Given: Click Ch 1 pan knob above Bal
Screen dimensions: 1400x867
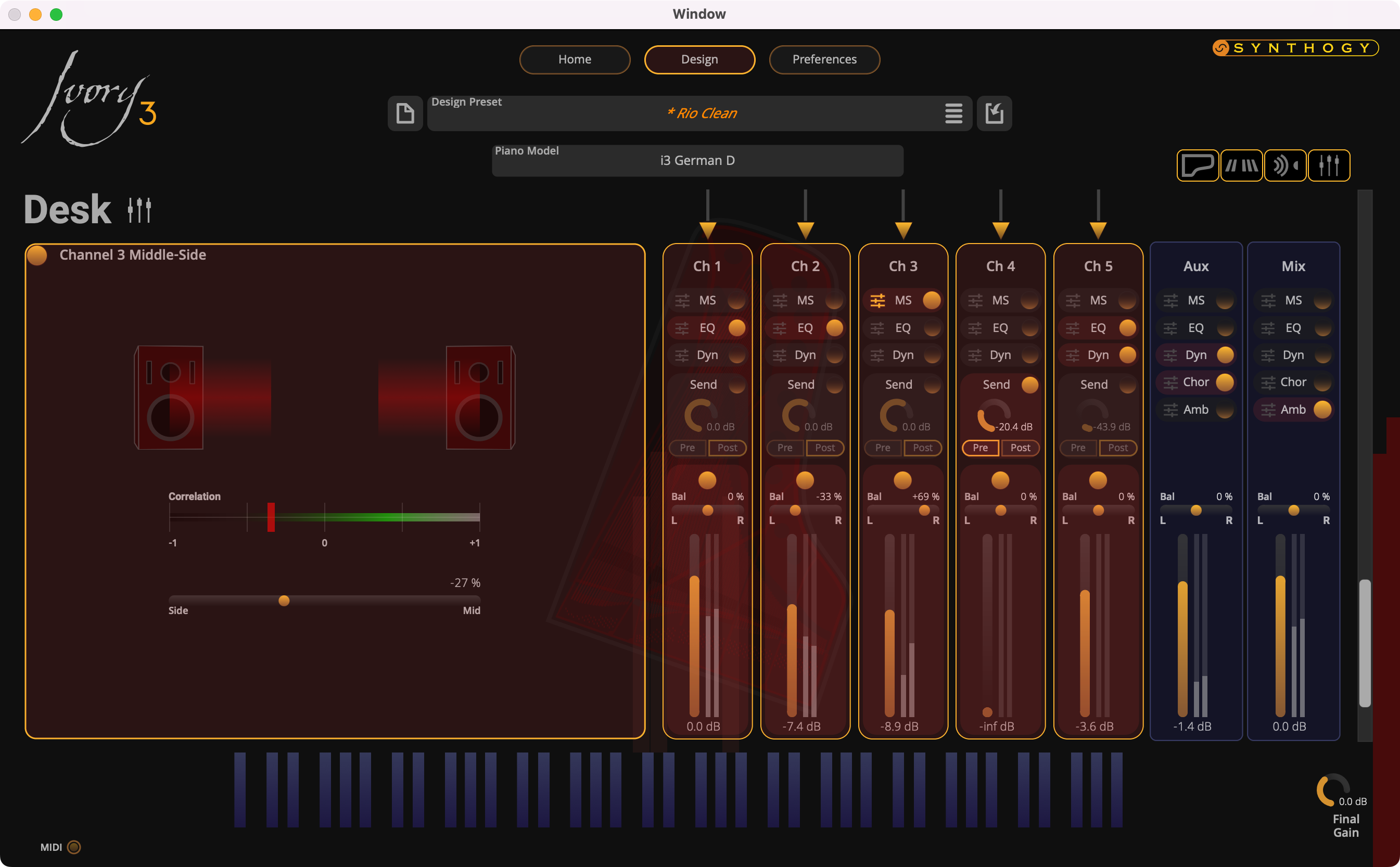Looking at the screenshot, I should pos(707,480).
